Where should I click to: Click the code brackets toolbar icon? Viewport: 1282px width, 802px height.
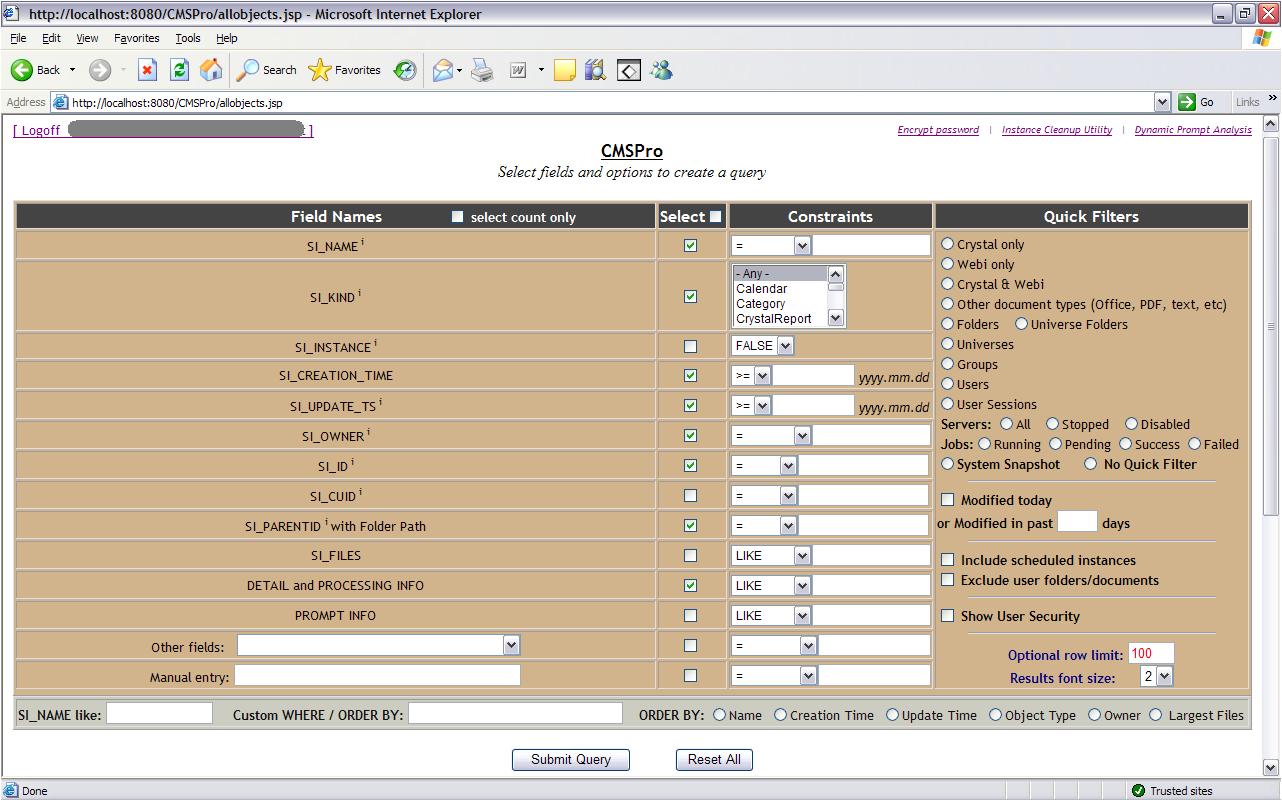point(629,70)
